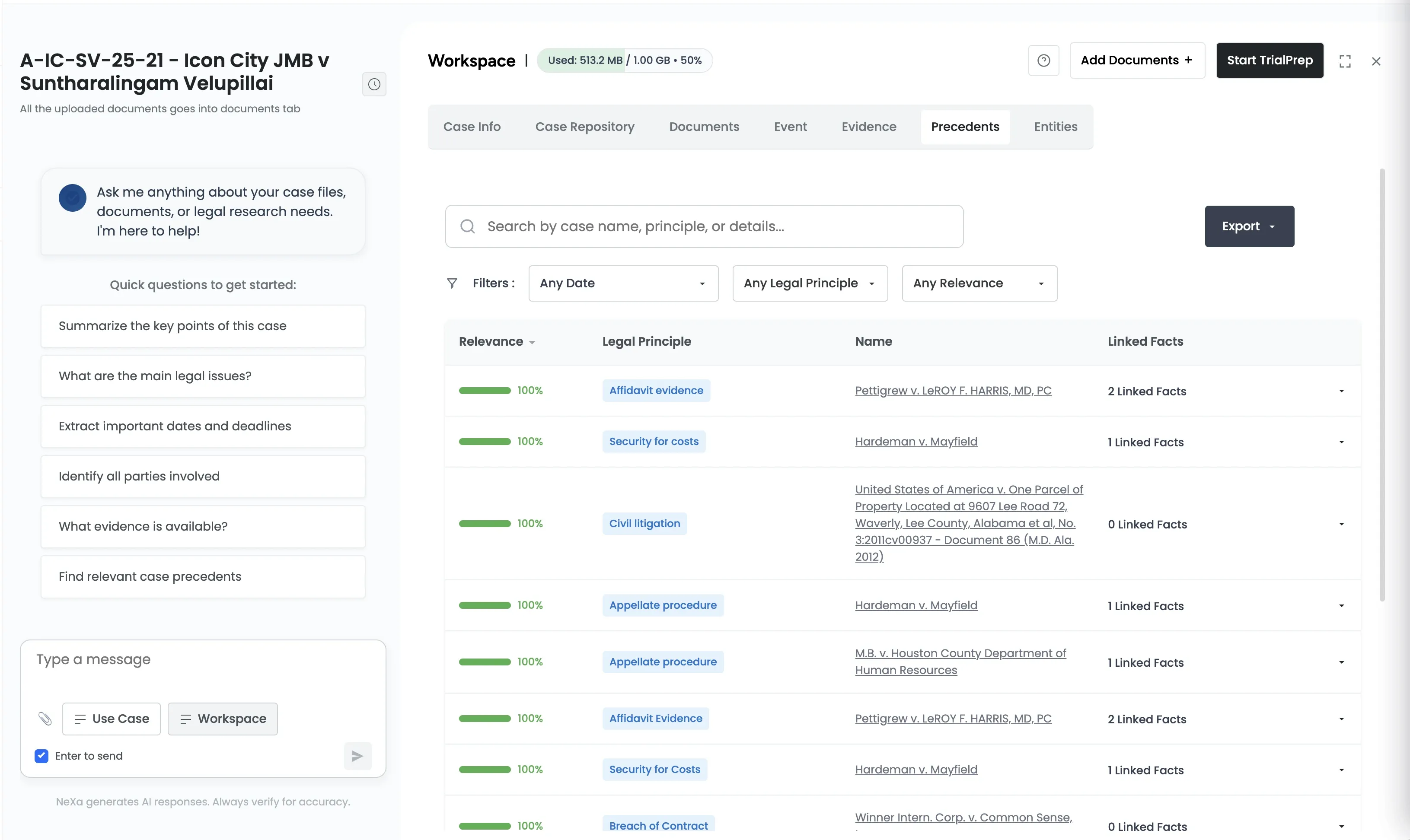Close the workspace panel
The width and height of the screenshot is (1410, 840).
pos(1376,61)
